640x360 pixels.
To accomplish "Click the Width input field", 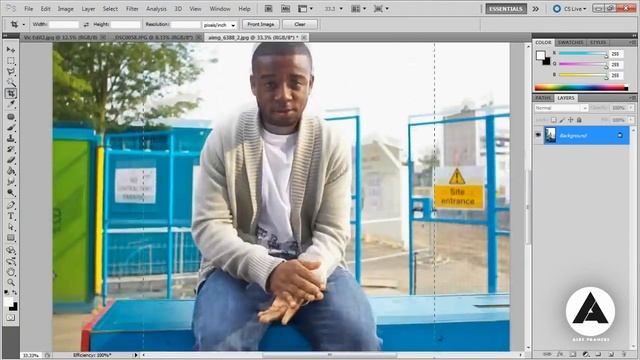I will click(x=64, y=24).
